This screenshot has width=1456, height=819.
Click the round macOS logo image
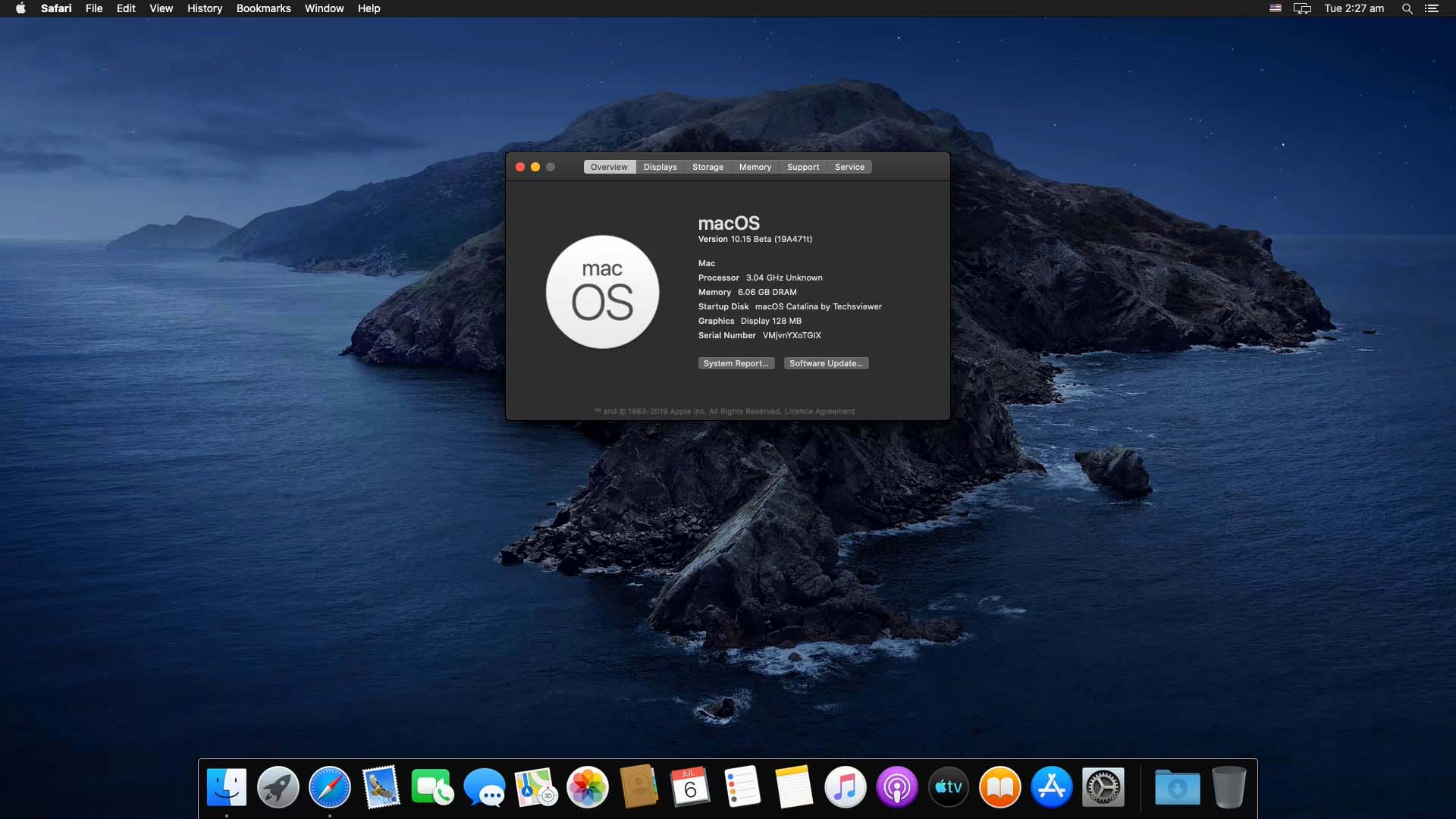602,292
